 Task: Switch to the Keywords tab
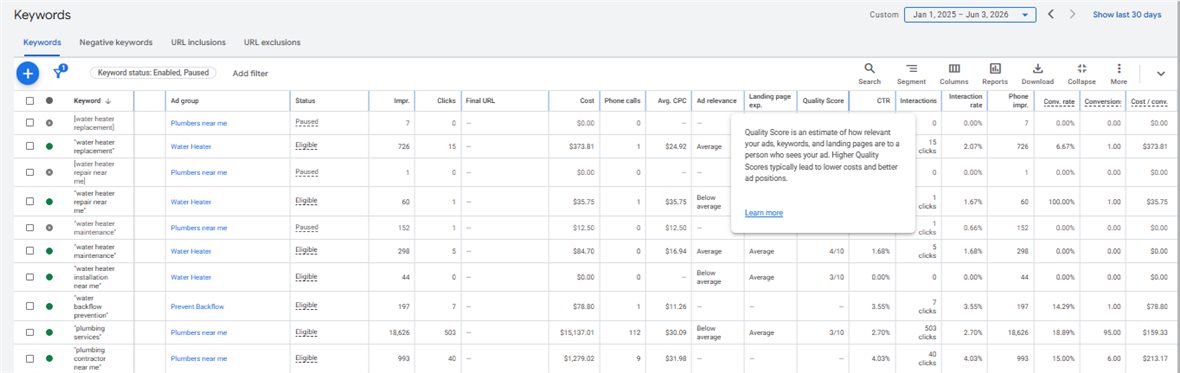[x=42, y=42]
